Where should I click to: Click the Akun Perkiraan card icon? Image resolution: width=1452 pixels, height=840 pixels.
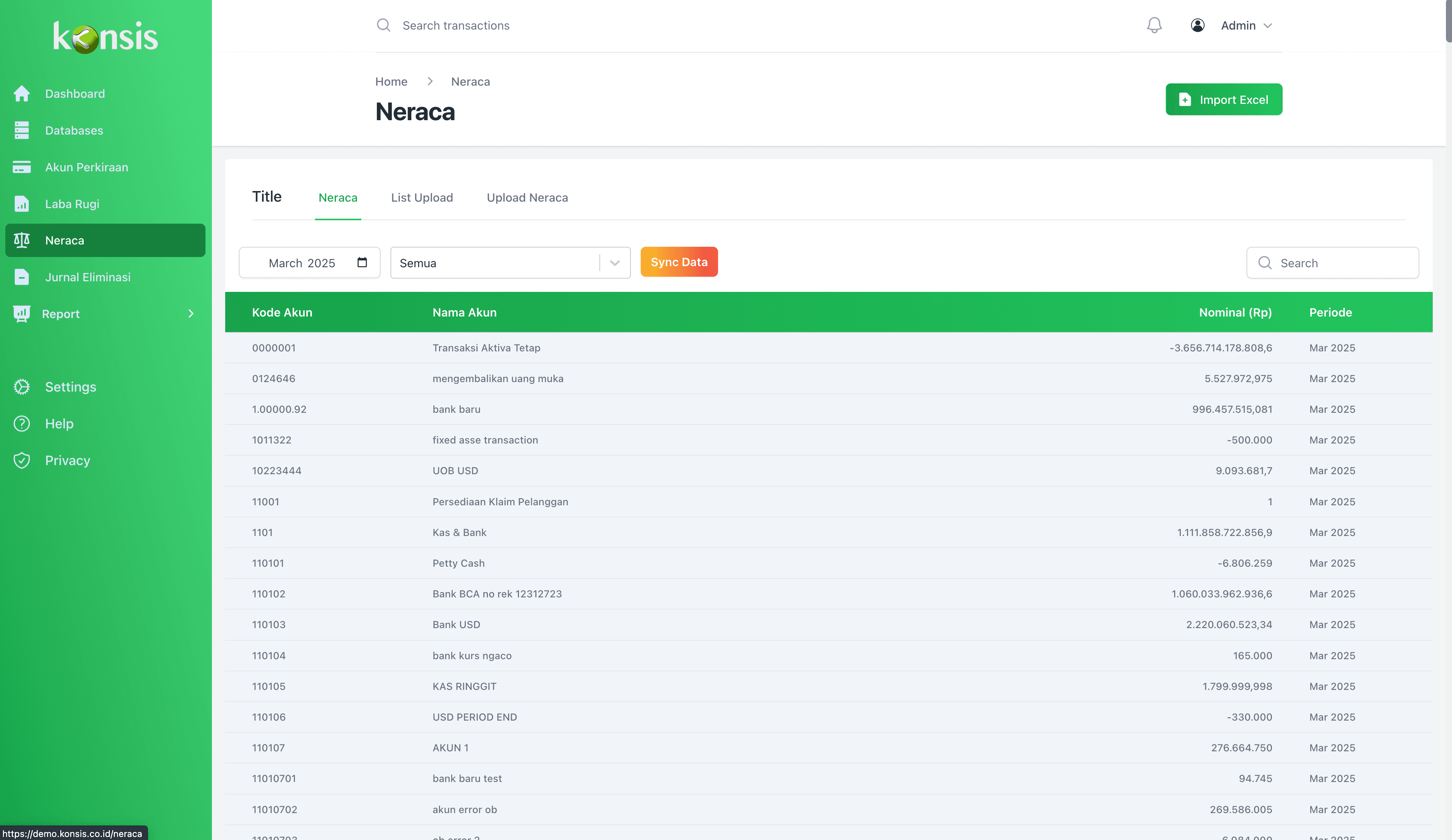pyautogui.click(x=22, y=167)
